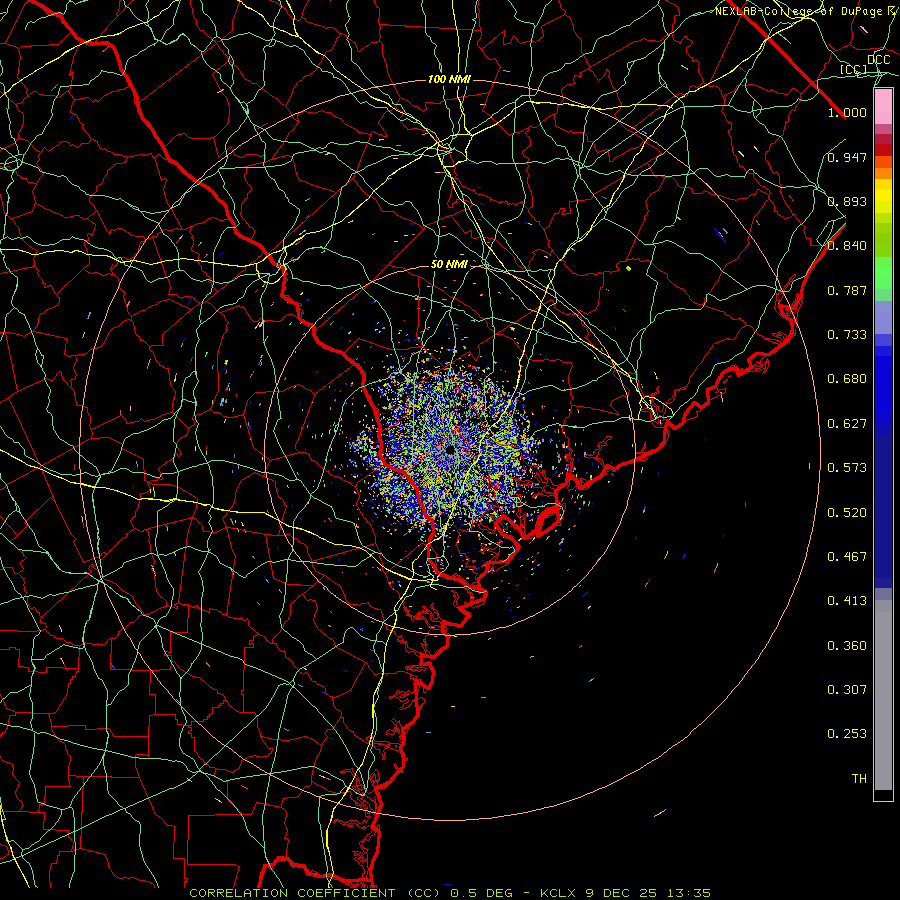
Task: Click the 0.947 legend value label
Action: 847,157
